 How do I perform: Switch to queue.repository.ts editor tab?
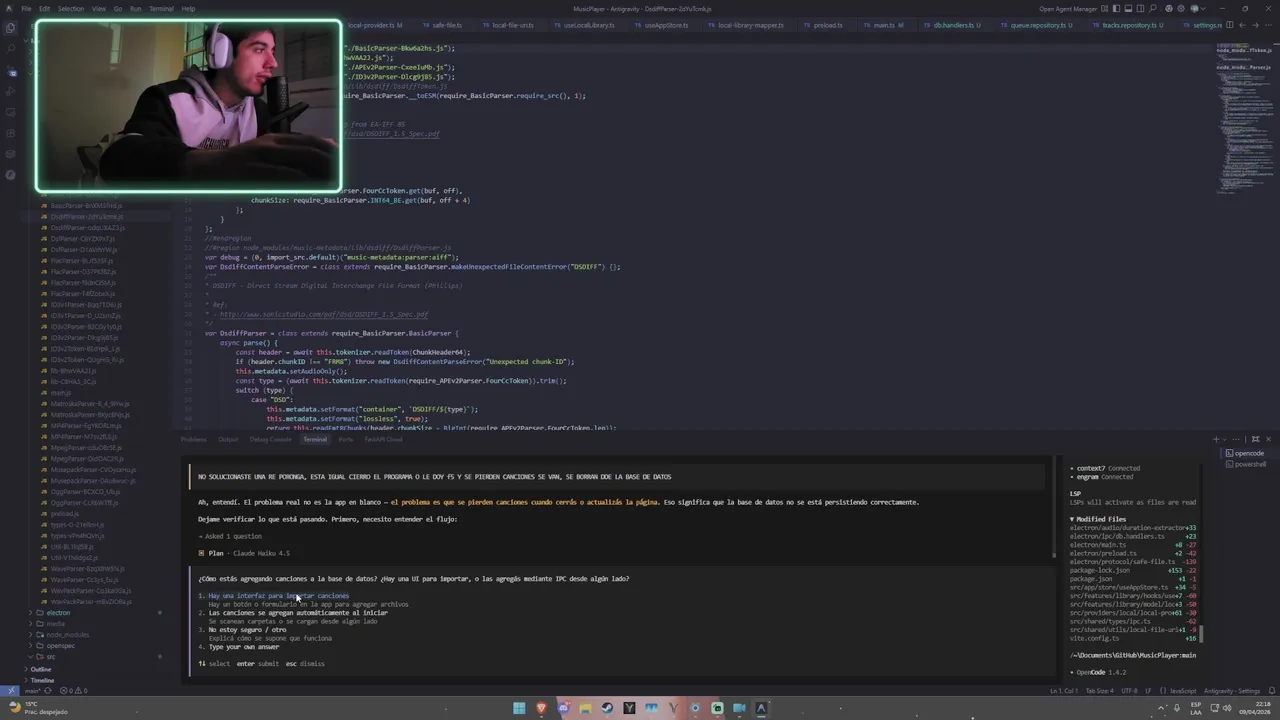point(1041,25)
